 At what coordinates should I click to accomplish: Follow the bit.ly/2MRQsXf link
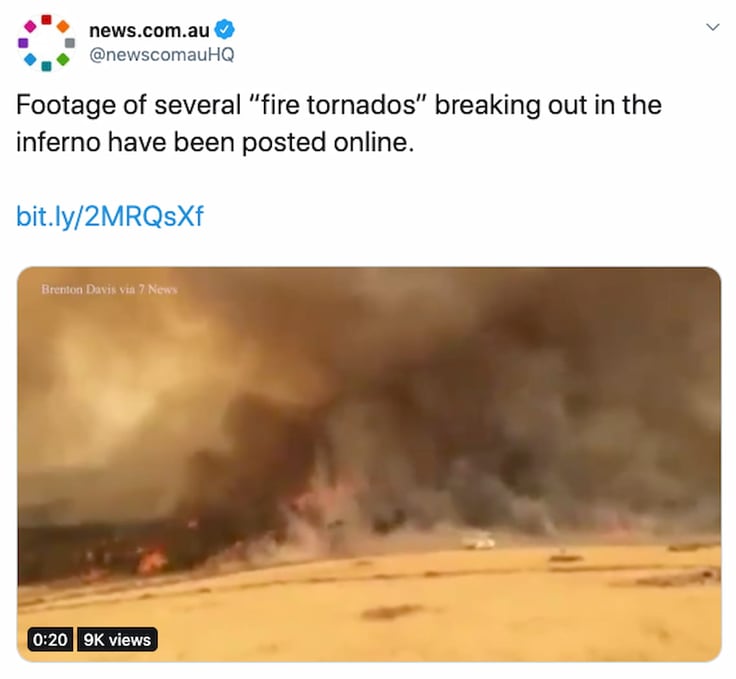pyautogui.click(x=110, y=216)
